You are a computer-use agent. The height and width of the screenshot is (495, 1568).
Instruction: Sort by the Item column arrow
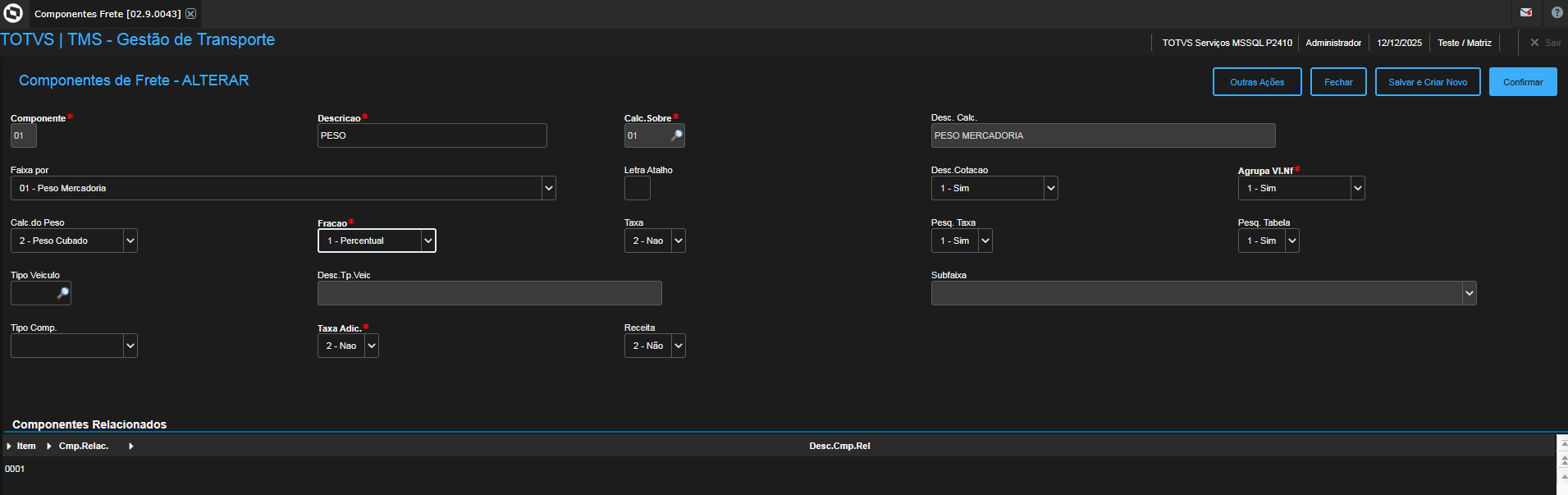tap(9, 447)
